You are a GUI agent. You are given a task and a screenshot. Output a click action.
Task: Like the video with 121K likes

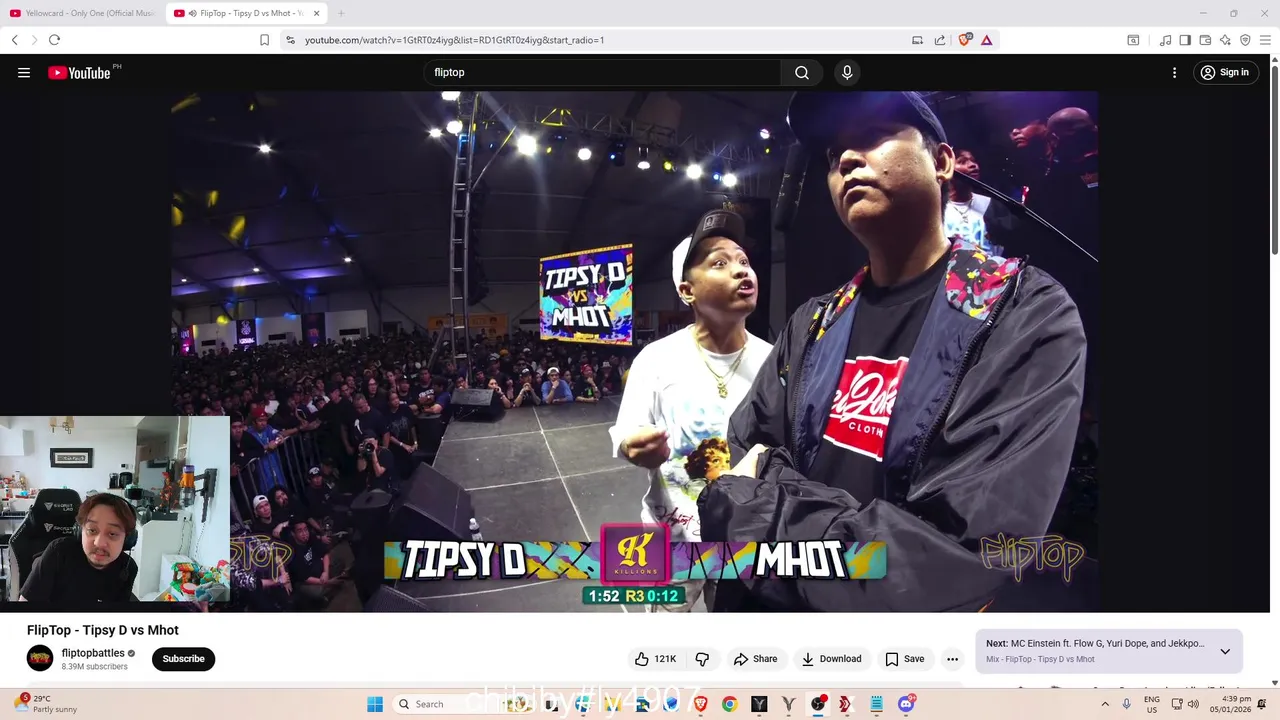click(x=655, y=659)
